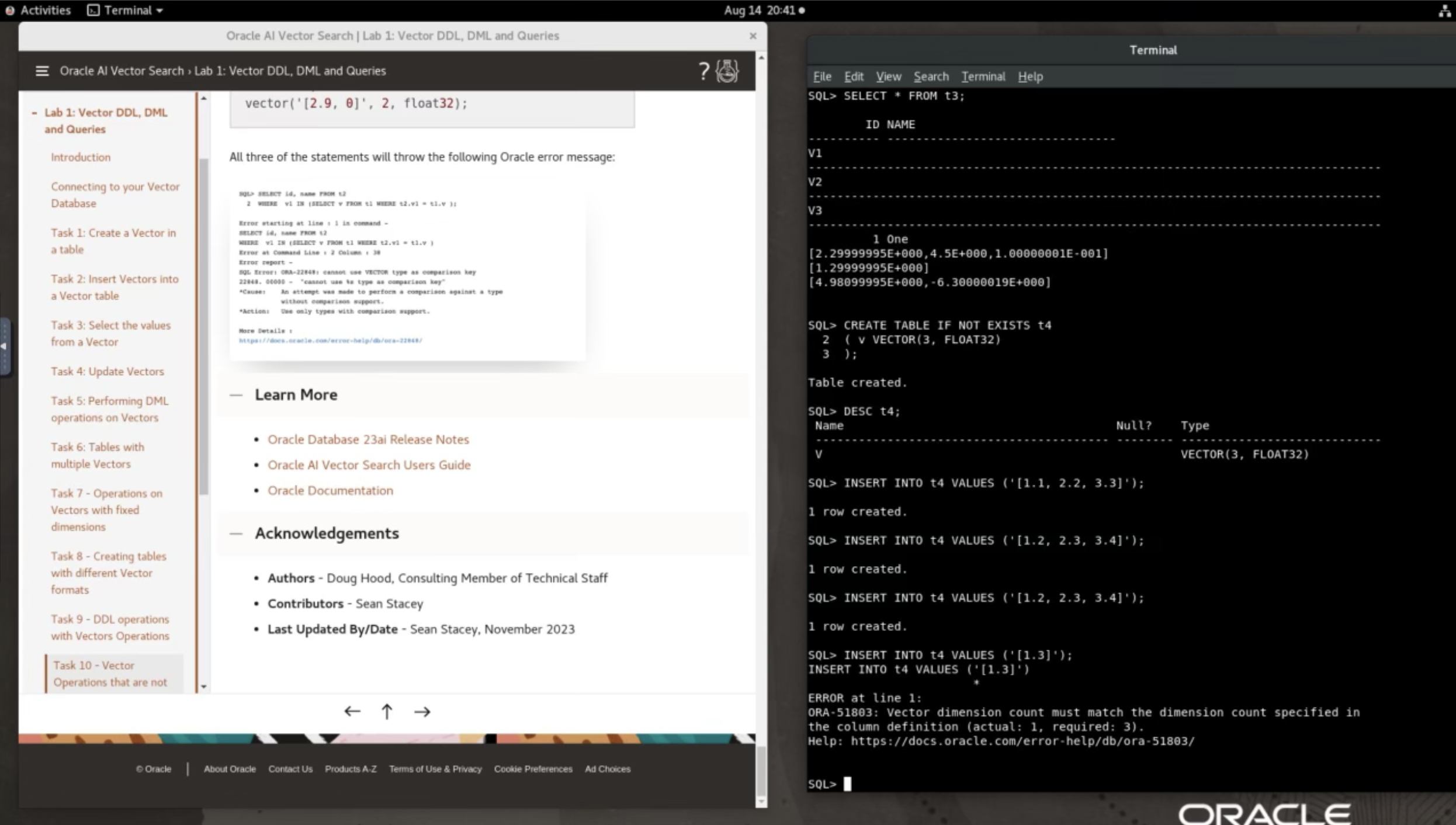The image size is (1456, 825).
Task: Collapse Lab 1 tree in sidebar
Action: (34, 113)
